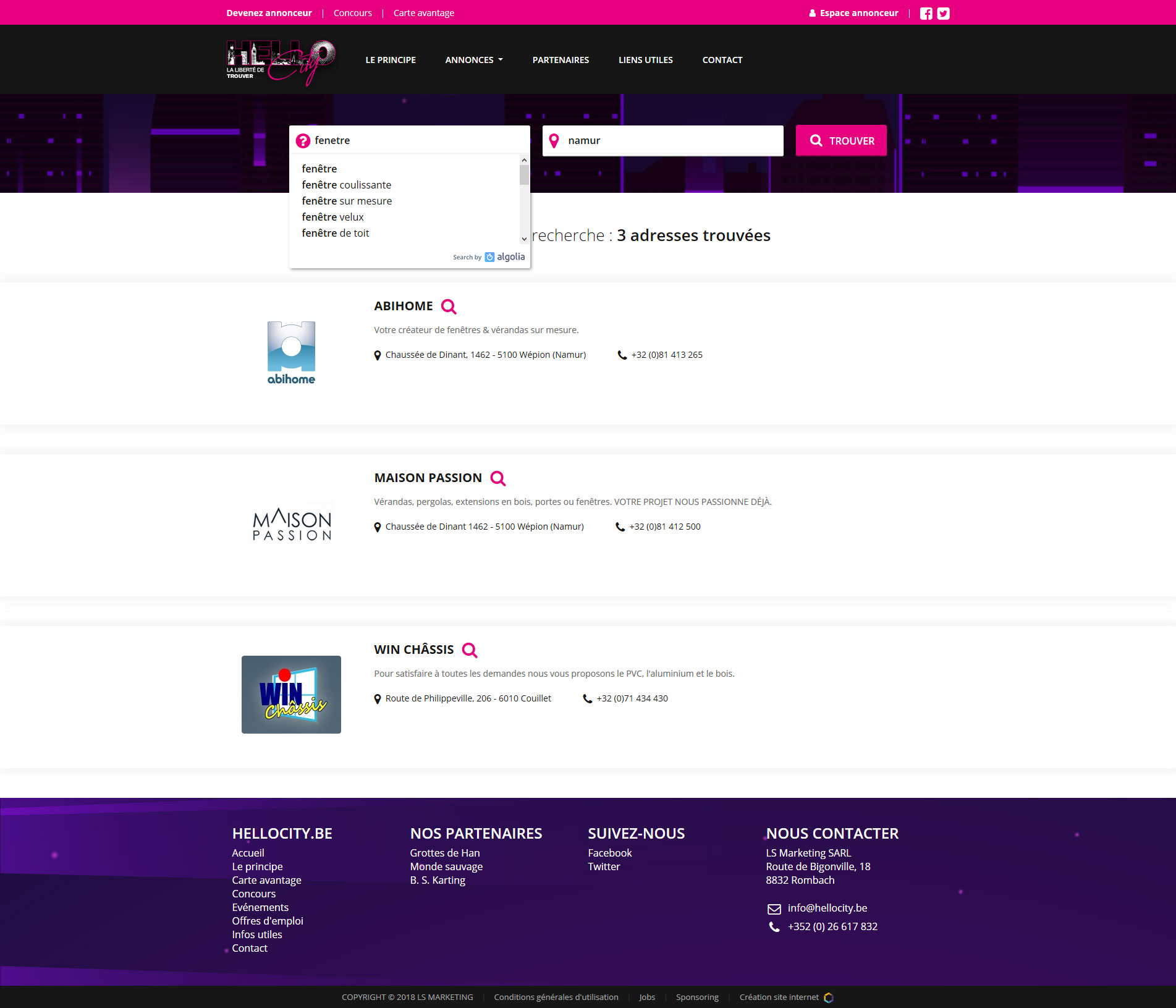1176x1008 pixels.
Task: Click the question mark icon in search field
Action: (303, 141)
